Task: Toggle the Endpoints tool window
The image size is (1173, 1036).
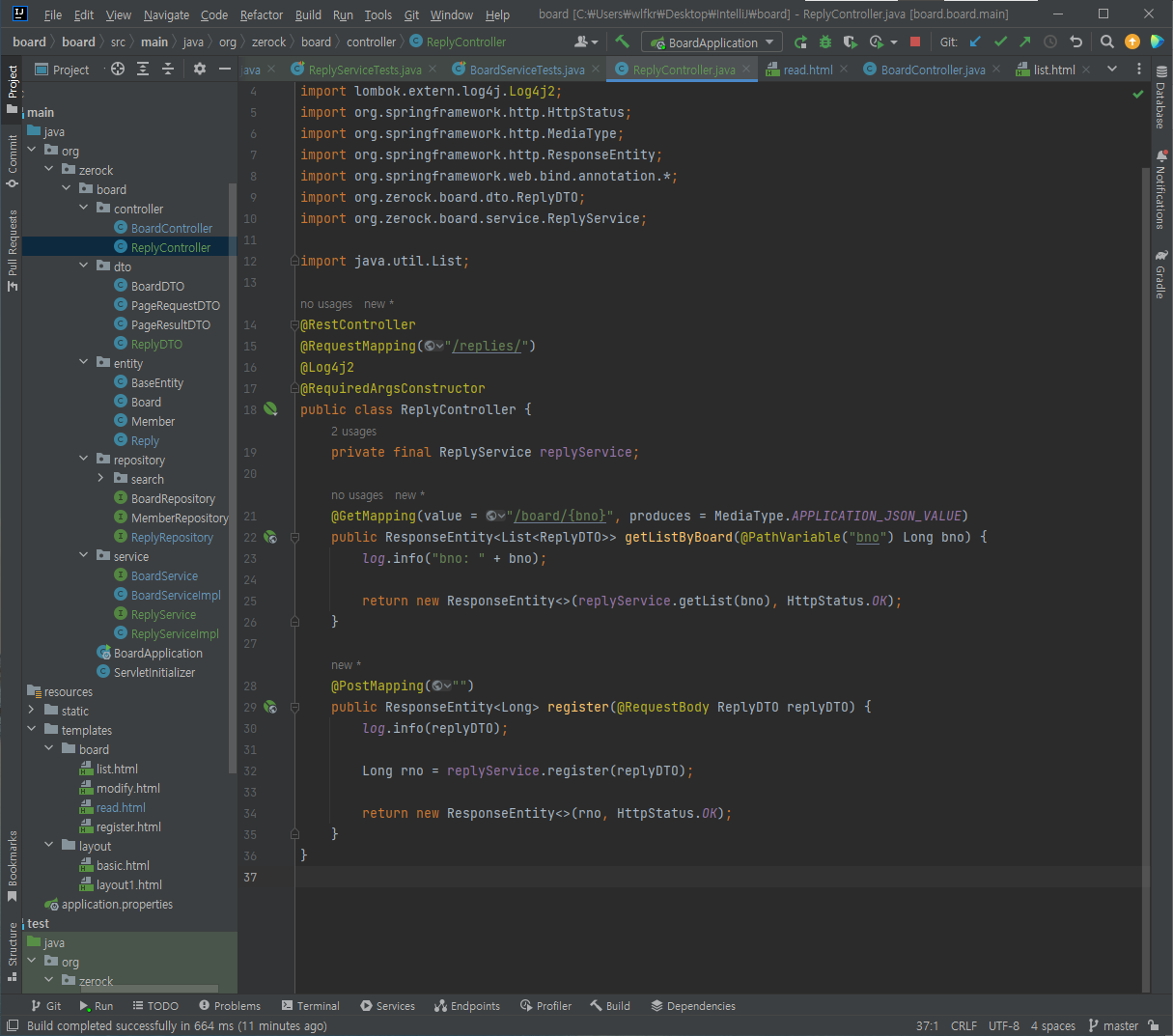Action: [467, 1006]
